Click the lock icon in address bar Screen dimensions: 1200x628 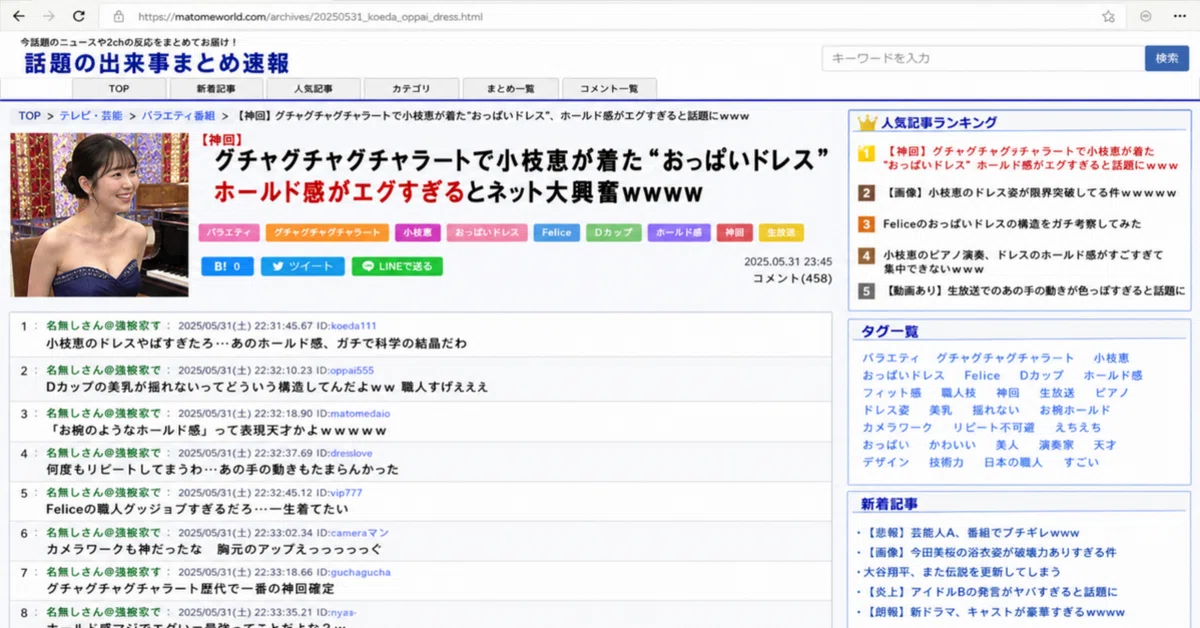(x=119, y=17)
